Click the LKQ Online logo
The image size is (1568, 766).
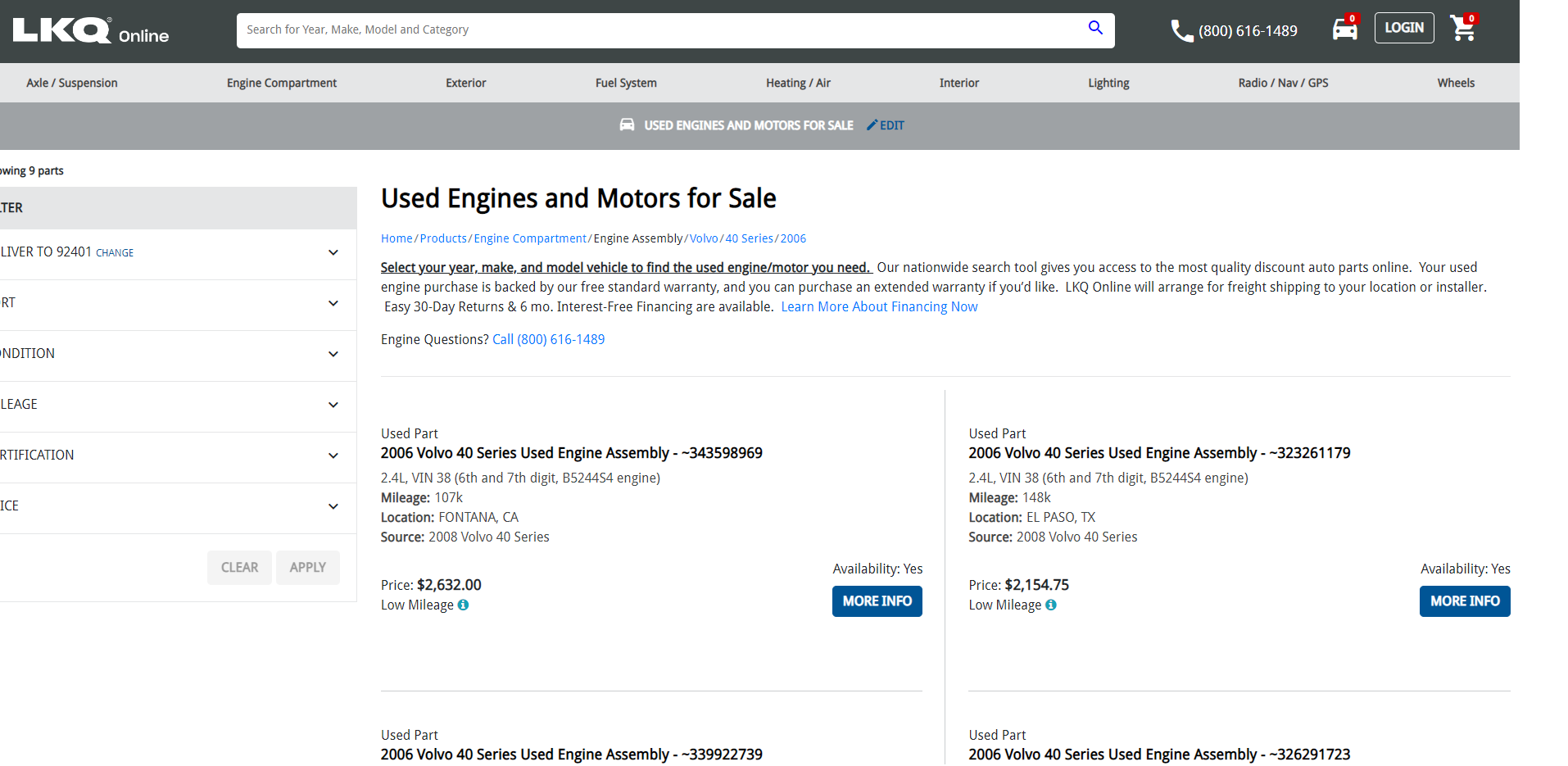[x=91, y=31]
